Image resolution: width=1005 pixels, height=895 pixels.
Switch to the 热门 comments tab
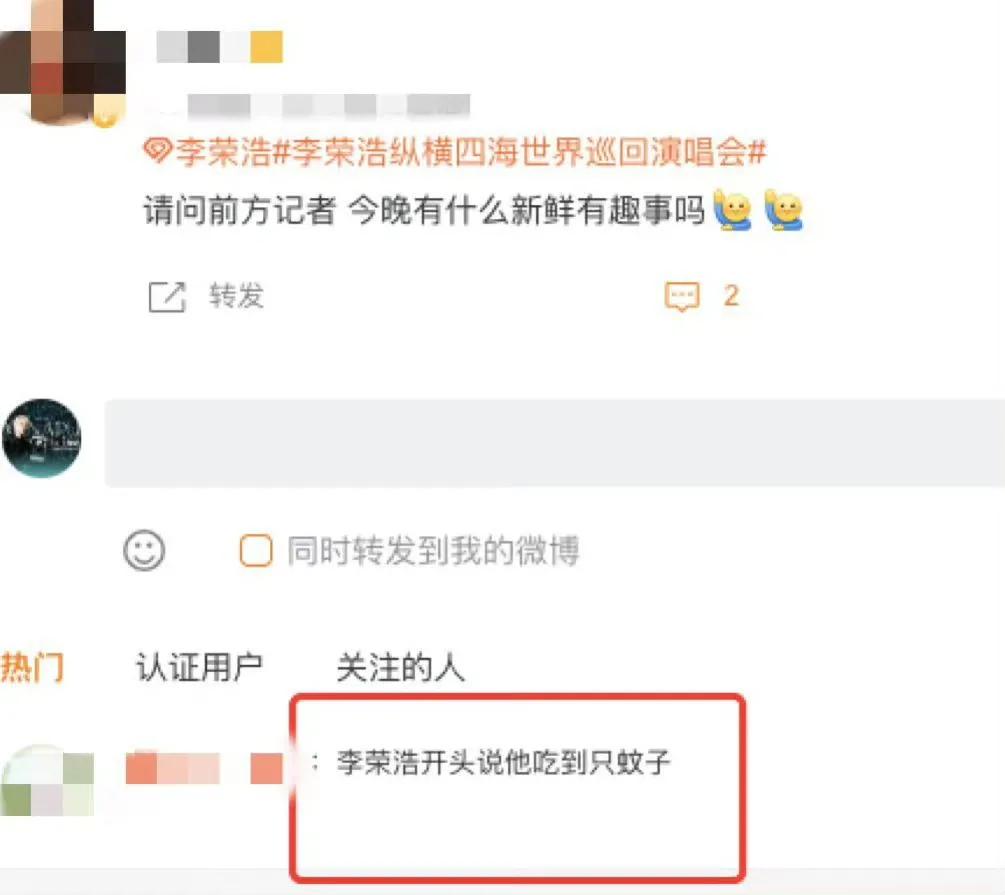pyautogui.click(x=32, y=667)
